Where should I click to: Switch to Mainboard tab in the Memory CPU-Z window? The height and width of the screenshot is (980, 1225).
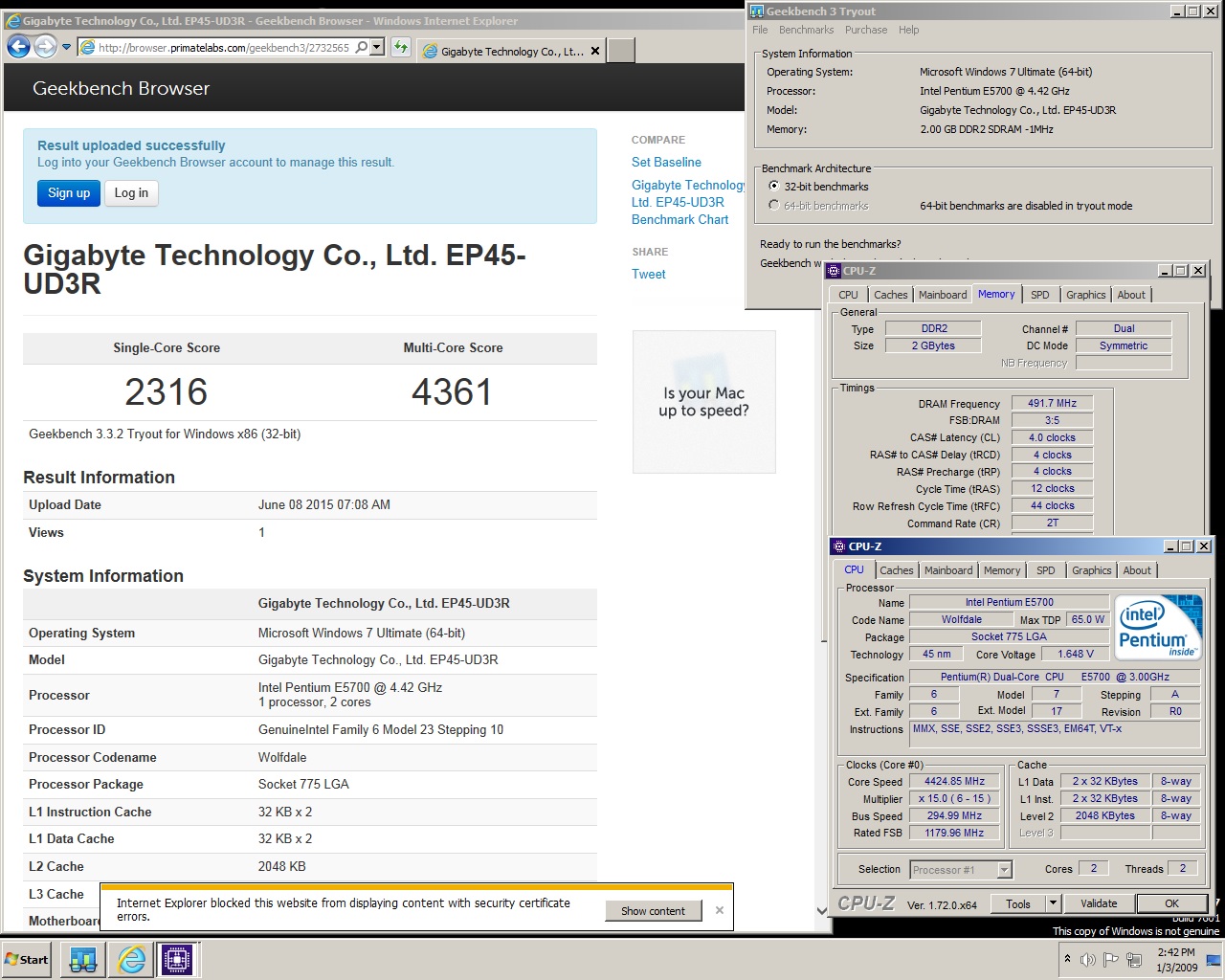943,295
